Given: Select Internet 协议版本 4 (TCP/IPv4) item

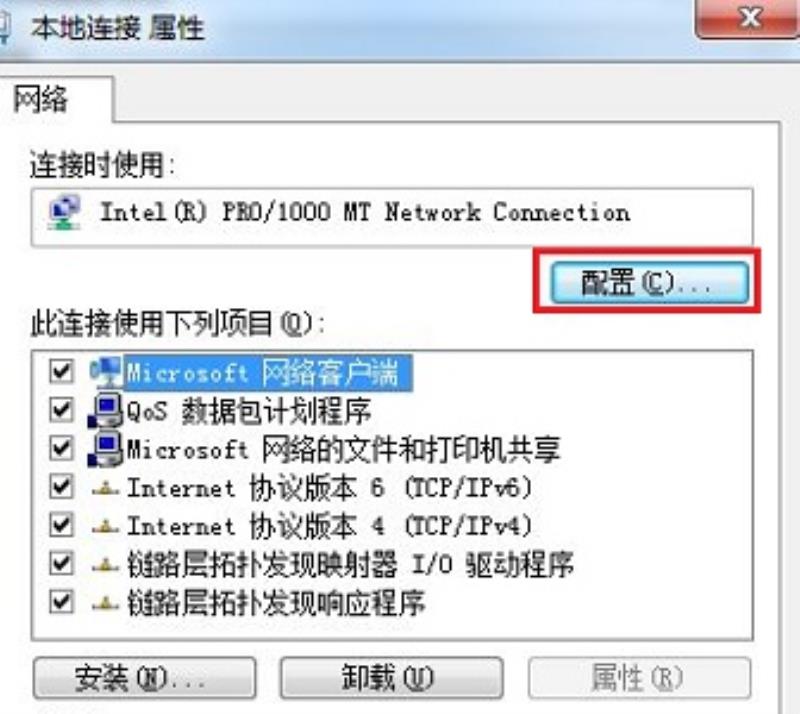Looking at the screenshot, I should tap(330, 526).
